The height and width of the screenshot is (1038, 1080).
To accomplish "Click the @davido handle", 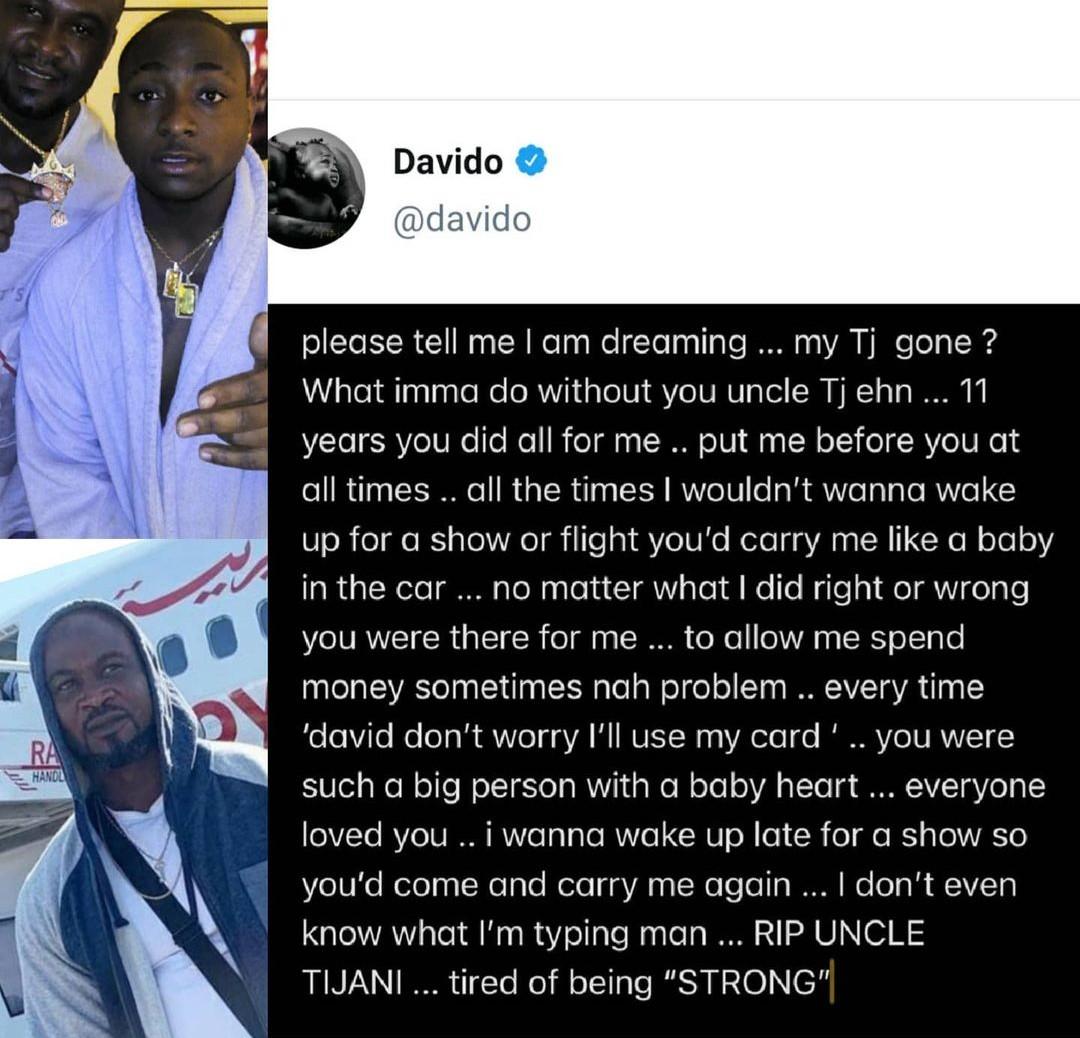I will (461, 220).
